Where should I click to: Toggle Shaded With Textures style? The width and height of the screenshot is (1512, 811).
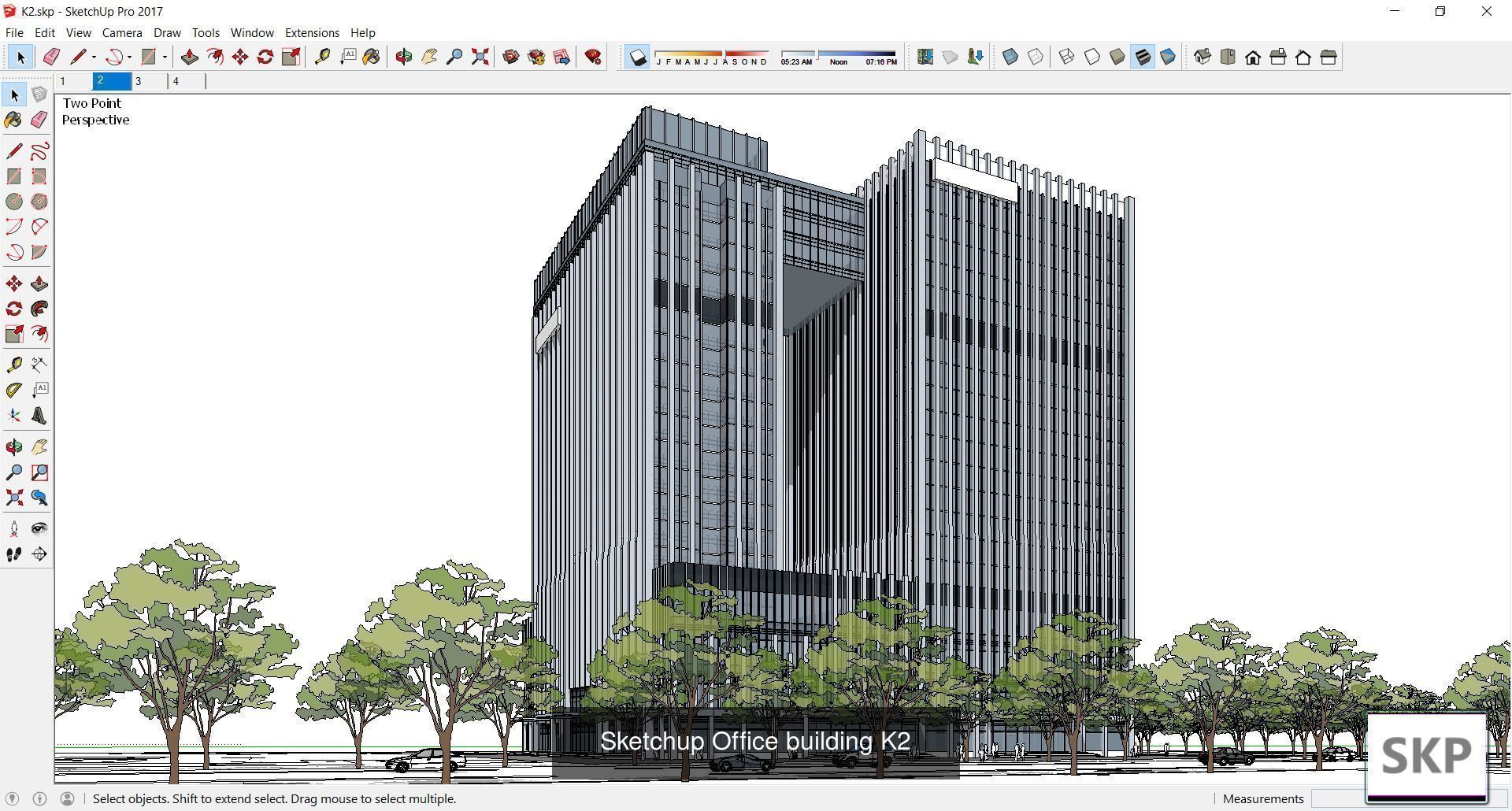[1143, 57]
